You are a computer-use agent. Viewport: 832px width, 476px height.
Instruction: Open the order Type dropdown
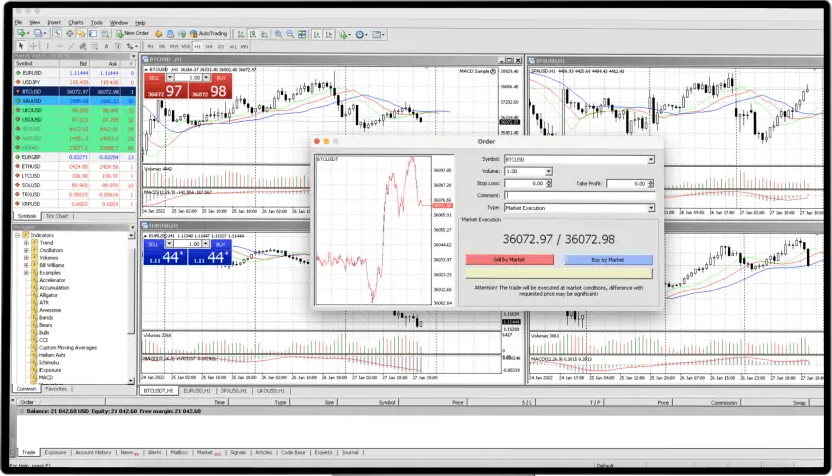click(650, 208)
